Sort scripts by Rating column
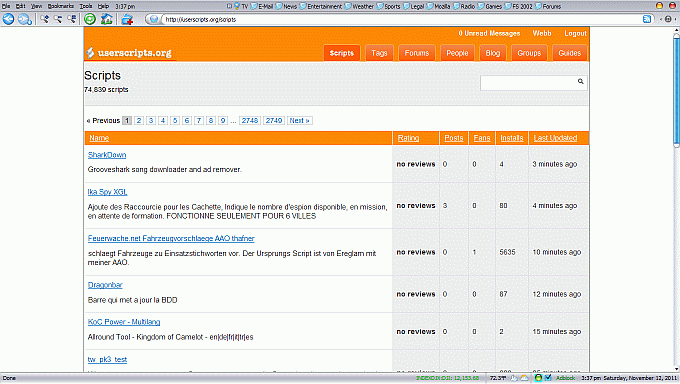 point(408,138)
